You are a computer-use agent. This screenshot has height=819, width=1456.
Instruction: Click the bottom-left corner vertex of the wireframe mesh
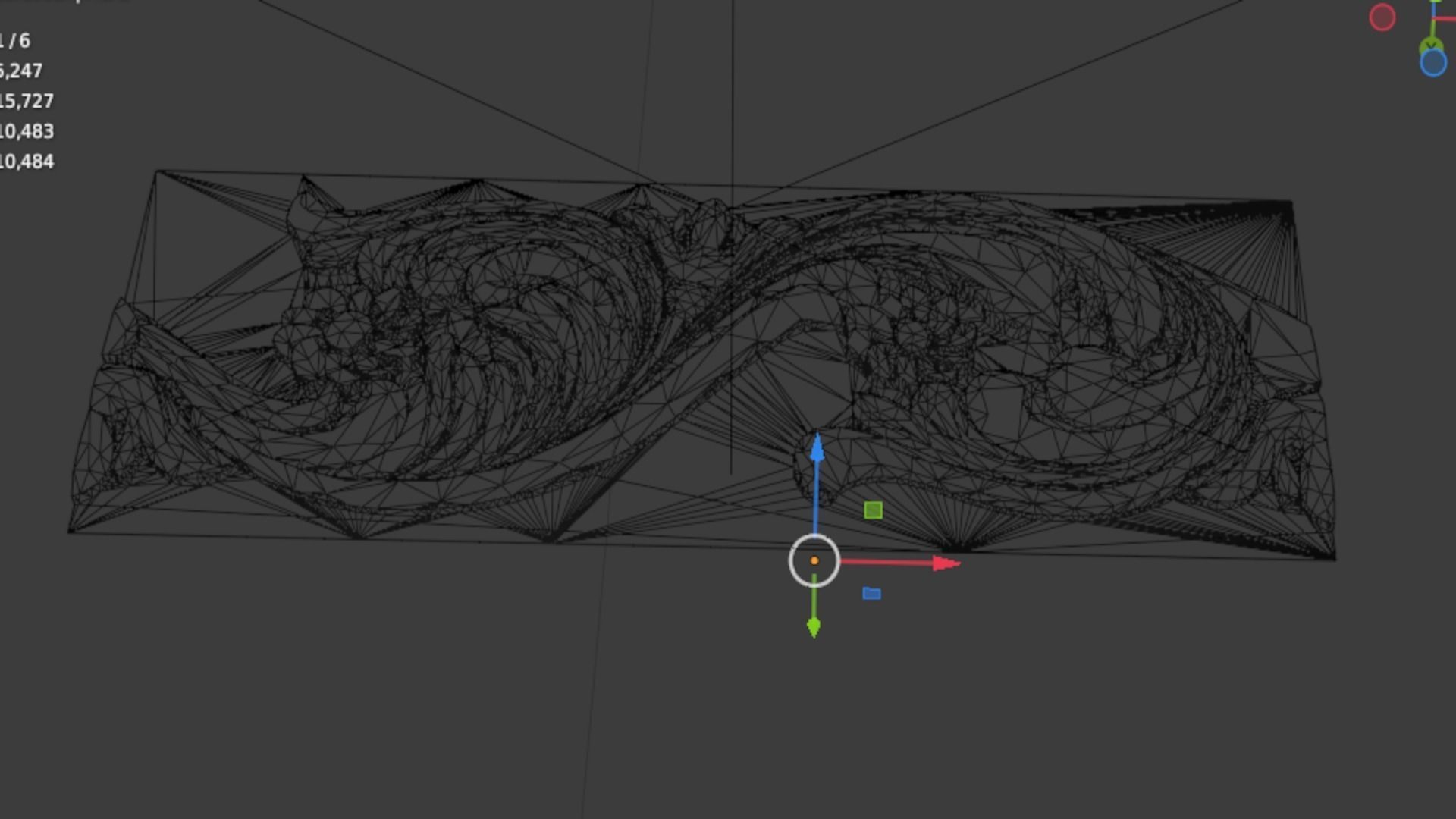click(x=69, y=531)
